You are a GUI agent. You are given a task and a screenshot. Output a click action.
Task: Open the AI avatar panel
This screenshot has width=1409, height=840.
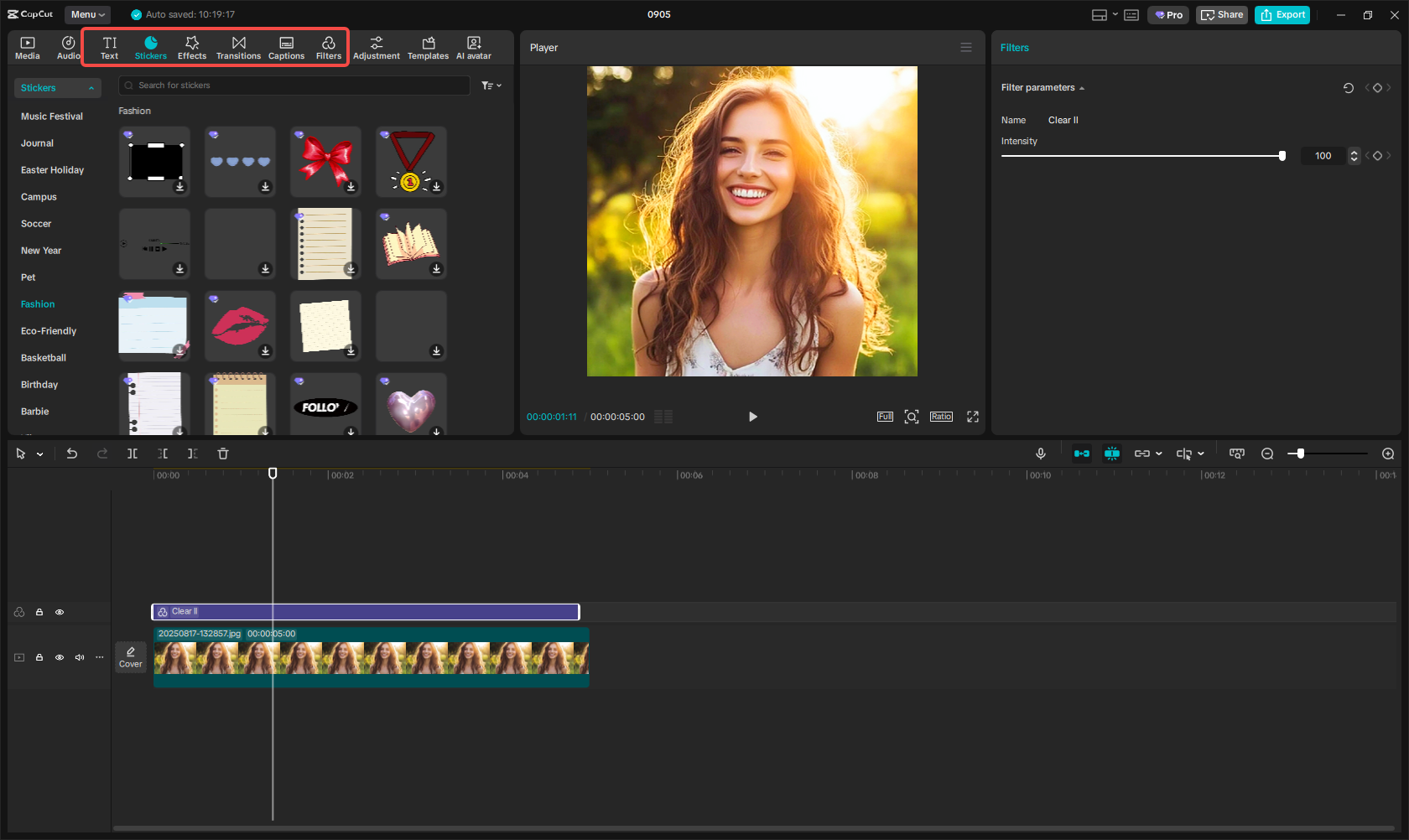pos(473,46)
